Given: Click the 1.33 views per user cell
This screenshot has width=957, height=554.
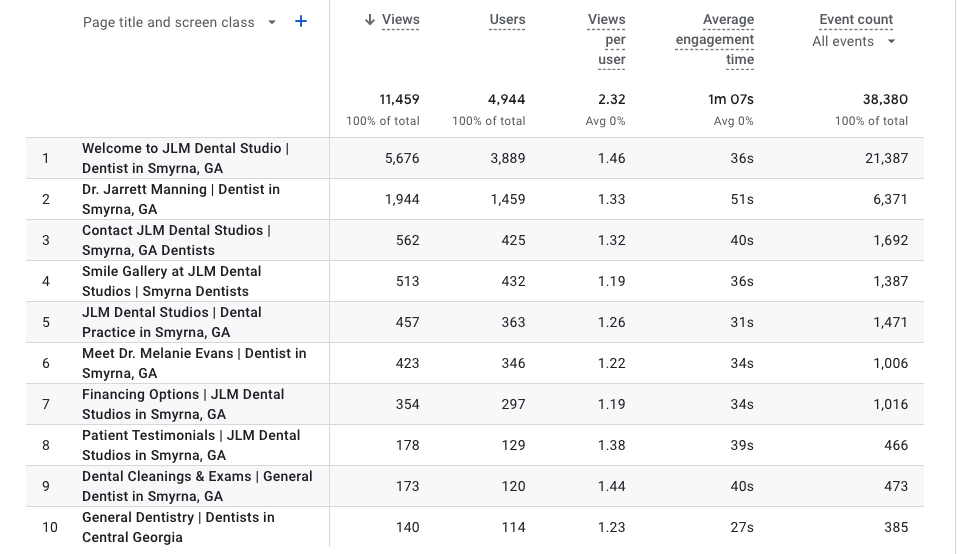Looking at the screenshot, I should [612, 199].
